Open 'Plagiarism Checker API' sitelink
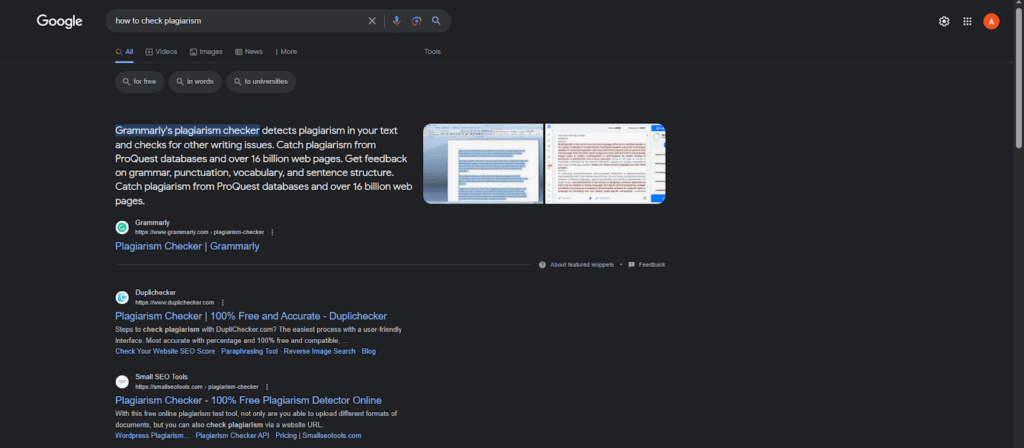This screenshot has width=1024, height=448. [232, 436]
